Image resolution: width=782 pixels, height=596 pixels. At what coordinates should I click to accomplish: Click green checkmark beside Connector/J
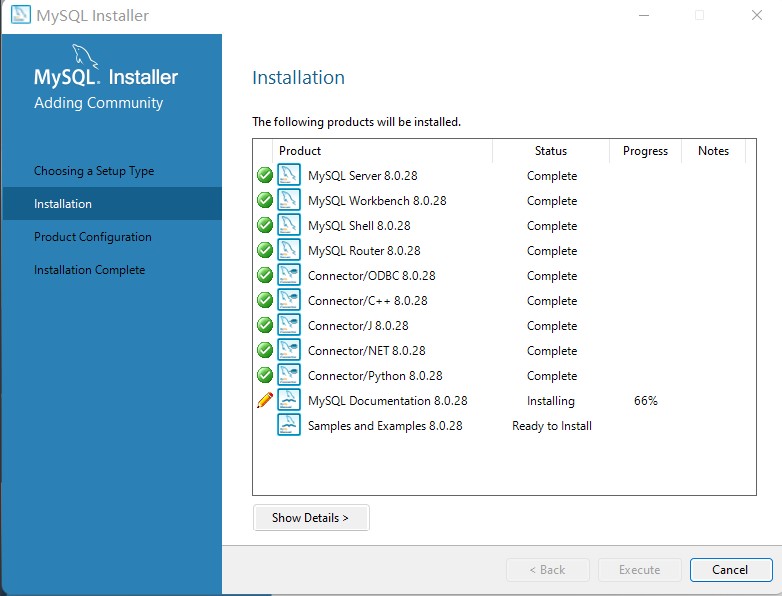coord(265,325)
